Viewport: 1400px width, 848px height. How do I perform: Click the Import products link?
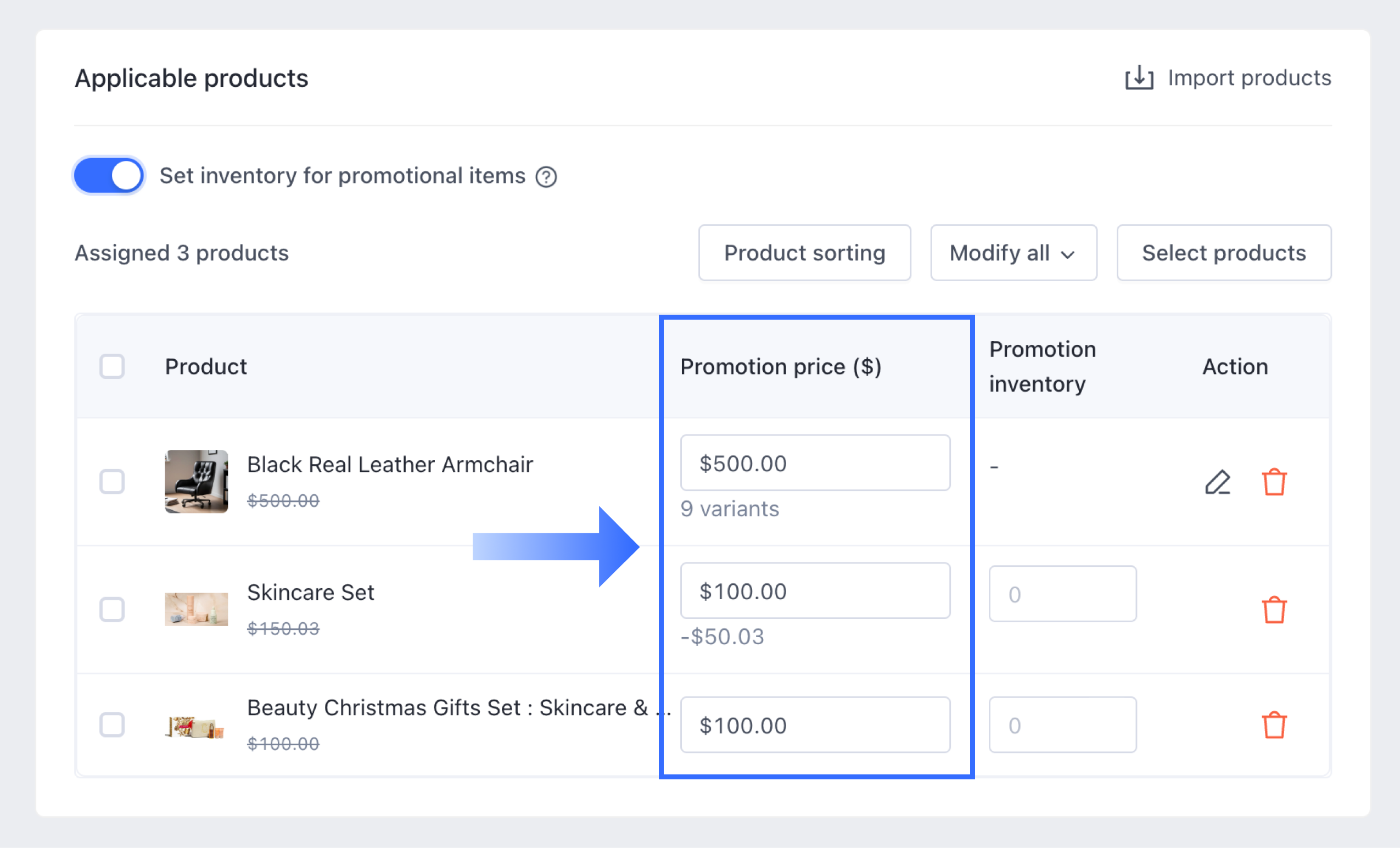(1249, 78)
